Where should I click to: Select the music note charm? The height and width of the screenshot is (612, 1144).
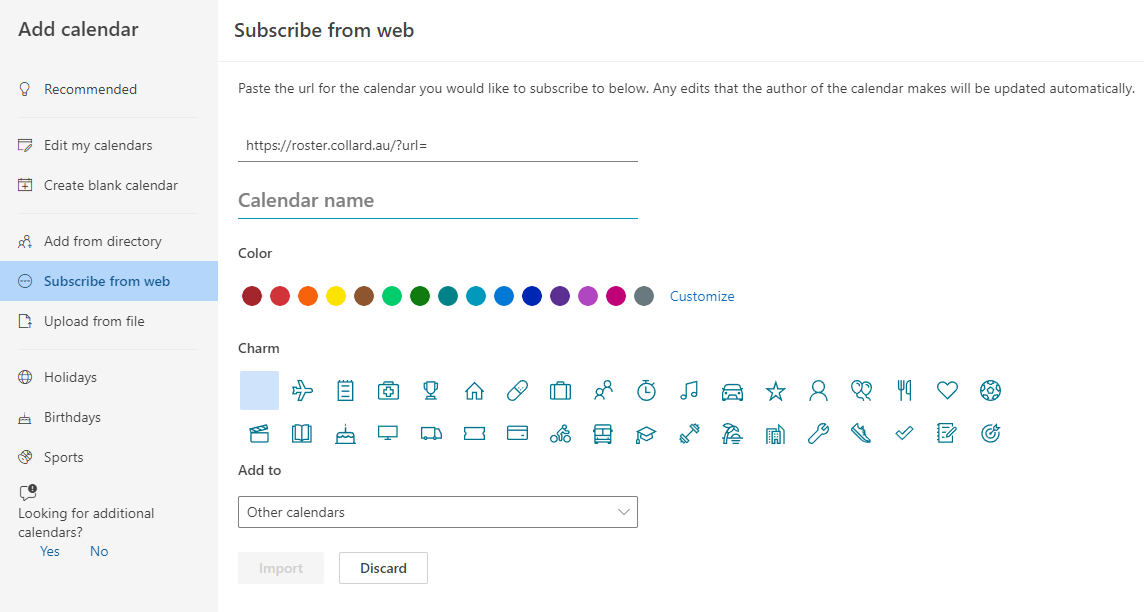click(x=689, y=390)
